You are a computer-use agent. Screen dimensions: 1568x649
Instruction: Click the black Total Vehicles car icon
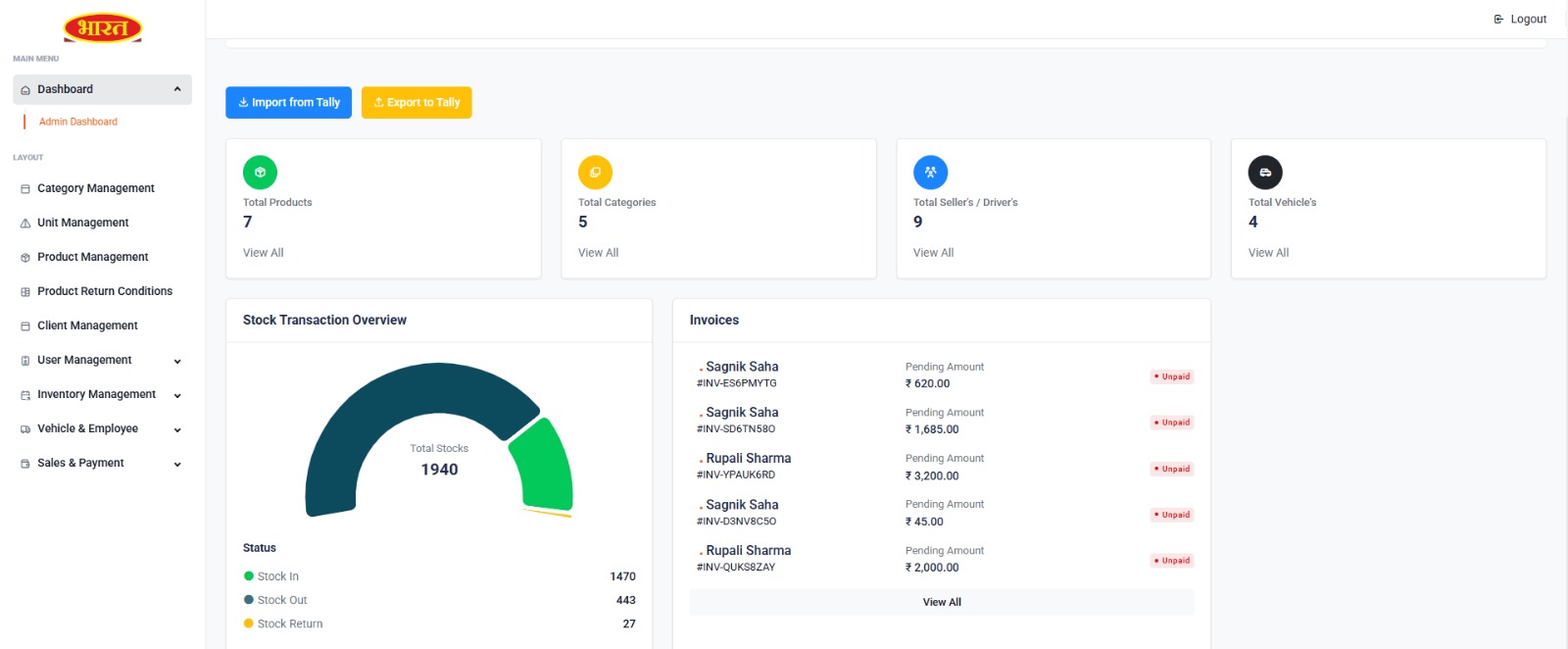point(1265,173)
